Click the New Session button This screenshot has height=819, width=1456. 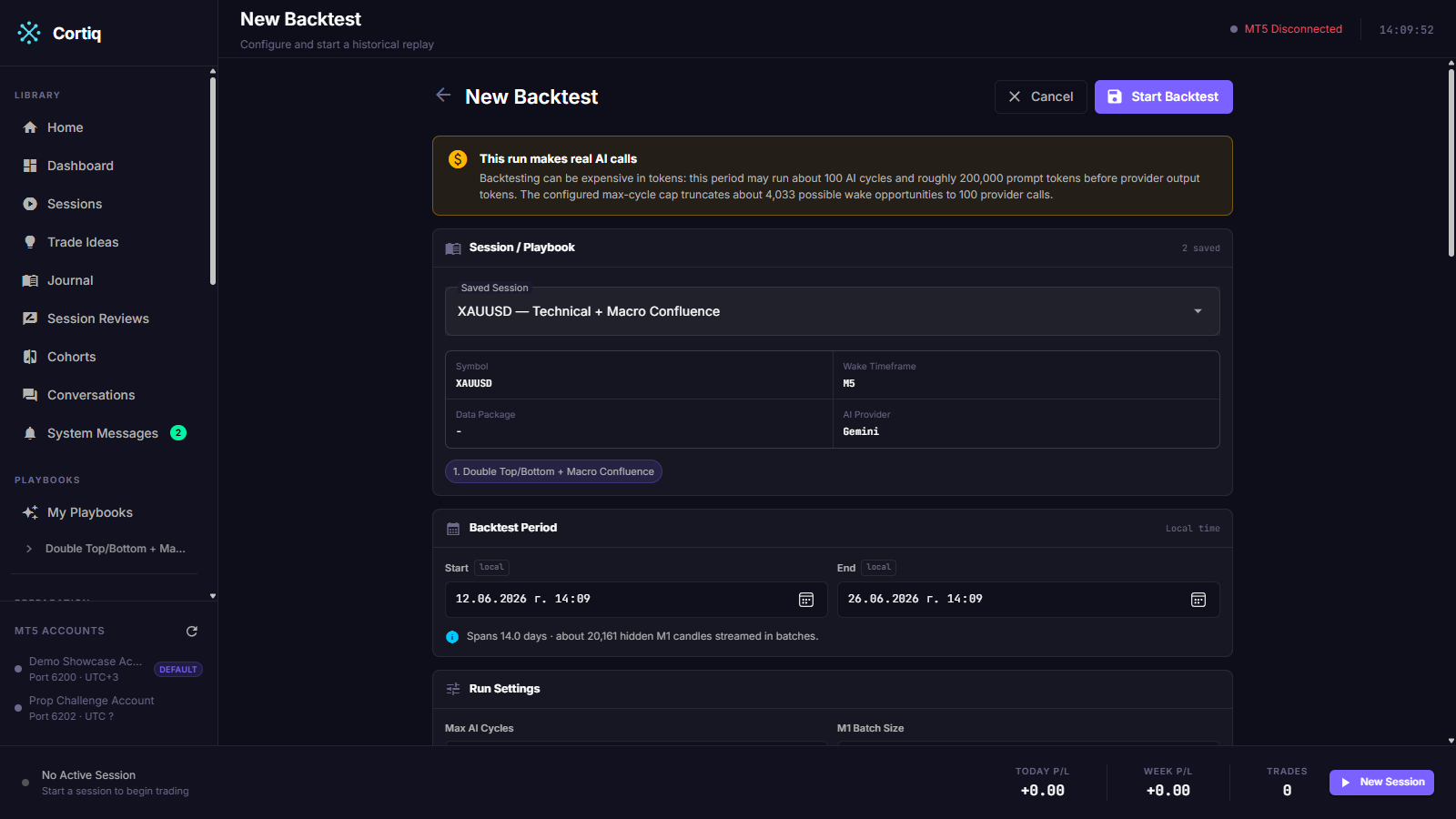pos(1381,783)
